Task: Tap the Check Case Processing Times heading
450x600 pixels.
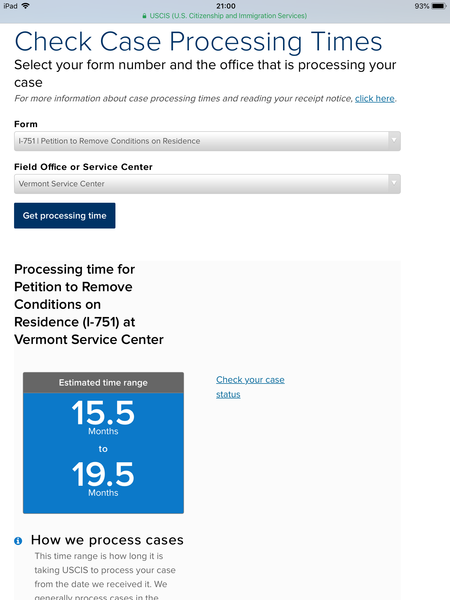Action: 198,41
